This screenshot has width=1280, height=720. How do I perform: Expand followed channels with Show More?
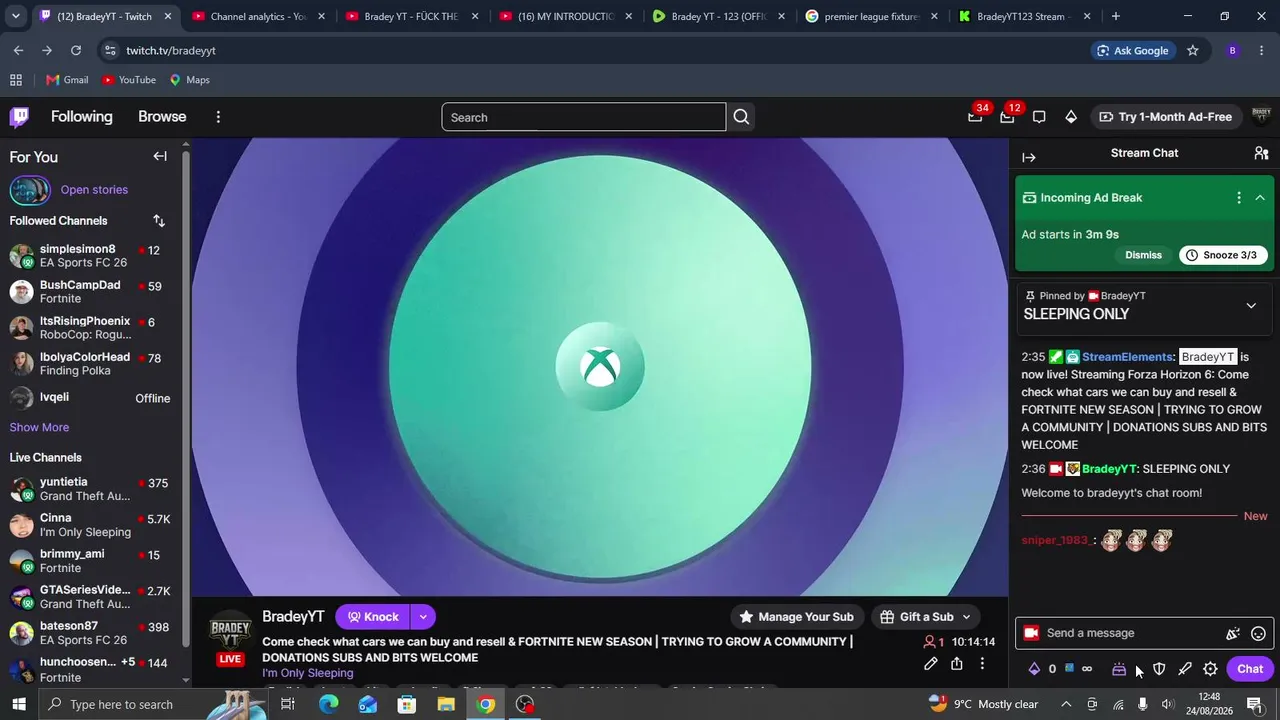(x=39, y=428)
